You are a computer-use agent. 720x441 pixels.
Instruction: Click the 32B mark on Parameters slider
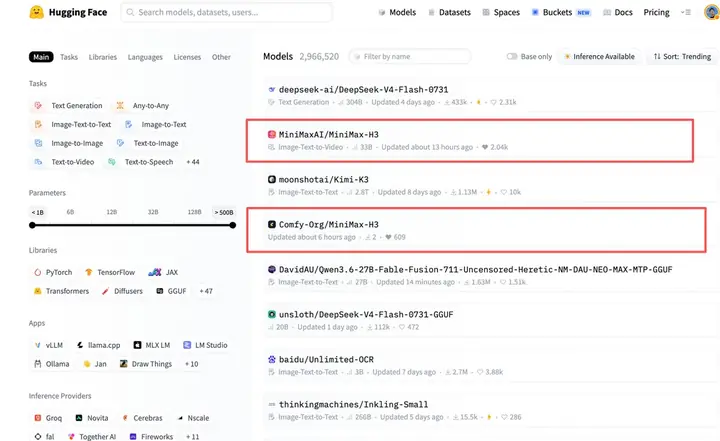click(153, 212)
